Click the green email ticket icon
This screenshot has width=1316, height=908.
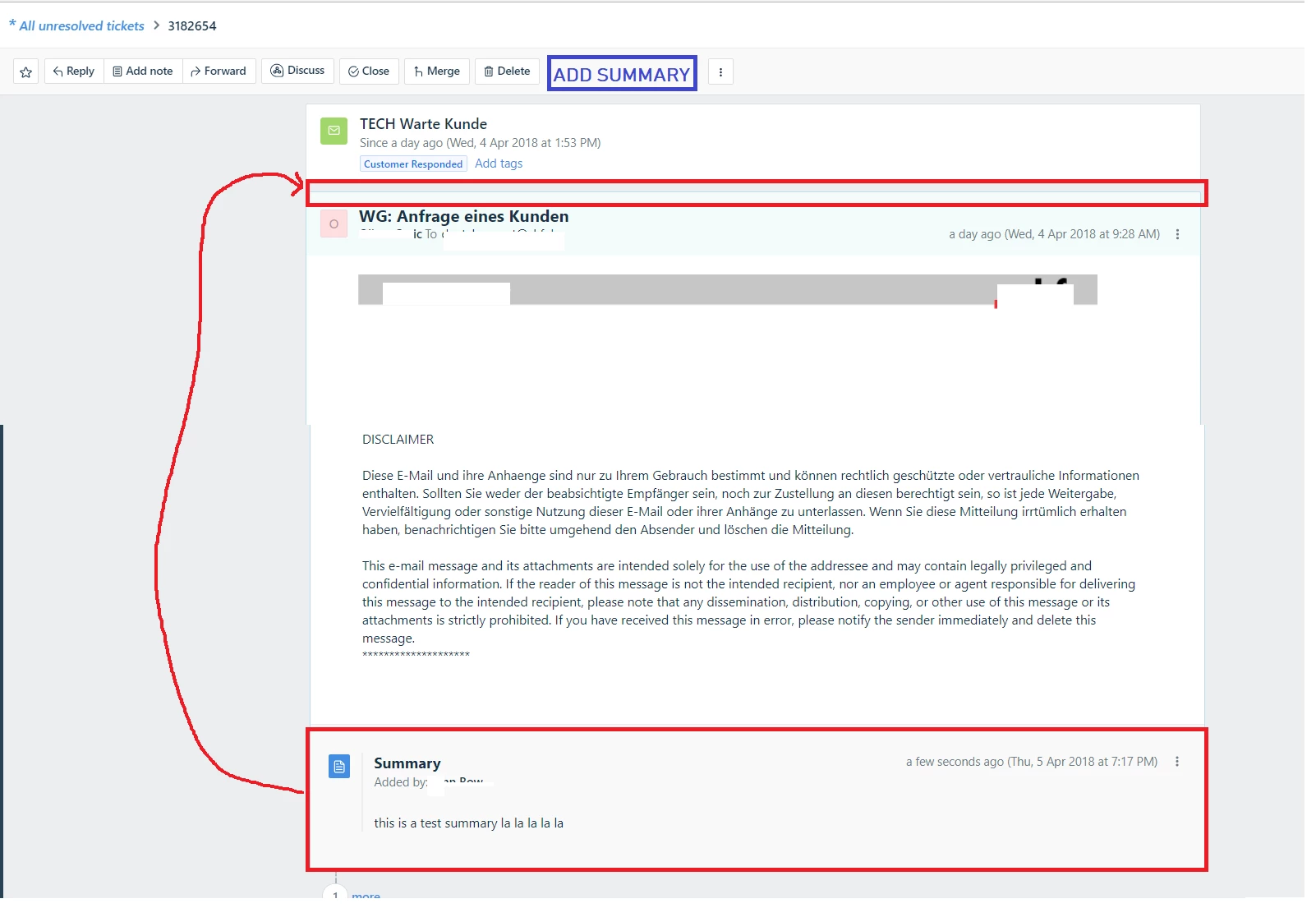(334, 131)
